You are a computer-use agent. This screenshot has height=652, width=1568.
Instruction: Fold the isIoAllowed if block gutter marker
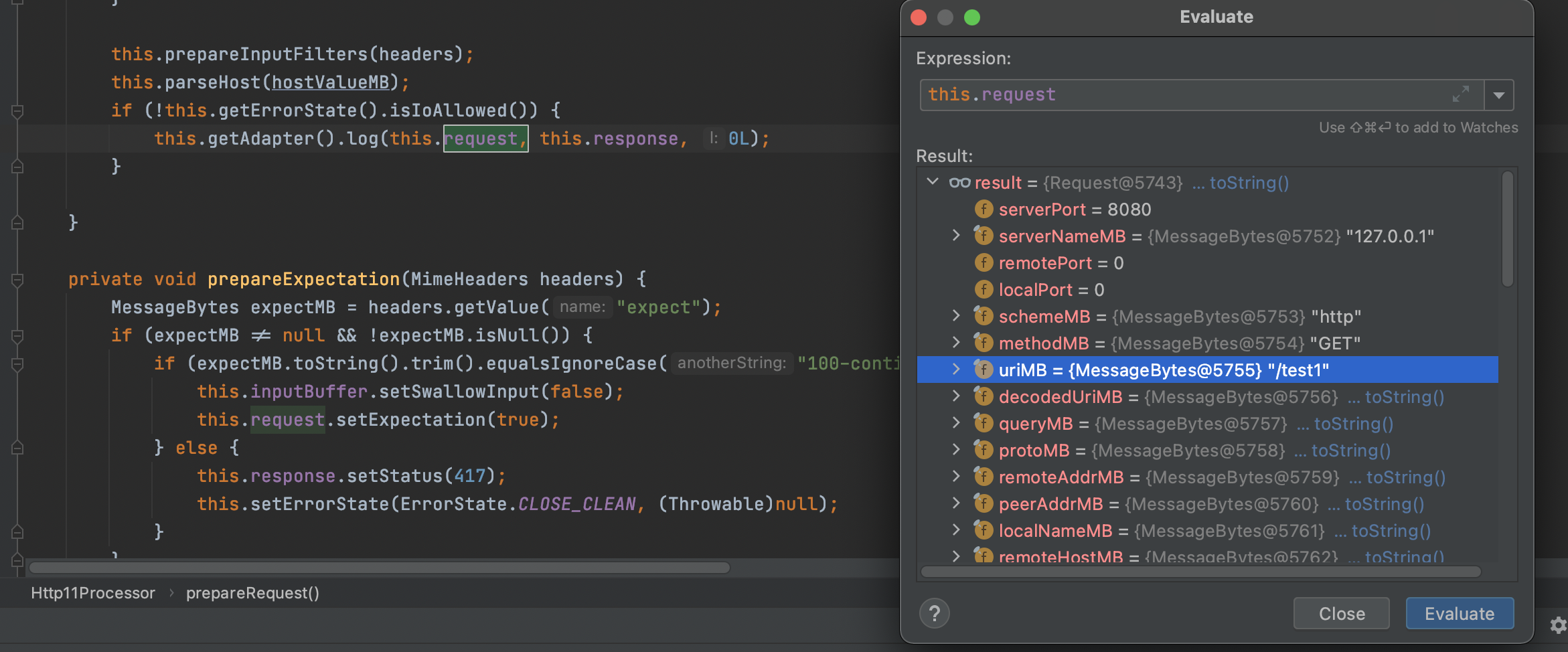click(17, 111)
